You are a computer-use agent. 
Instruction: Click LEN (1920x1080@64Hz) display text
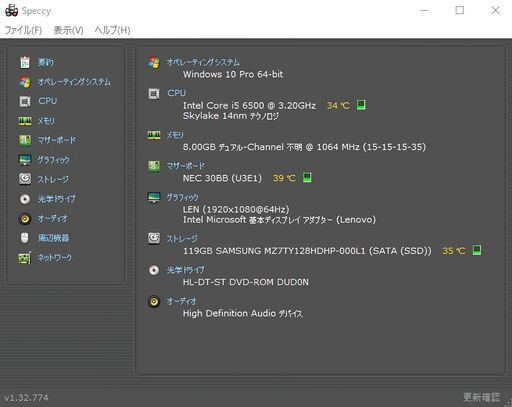click(236, 209)
